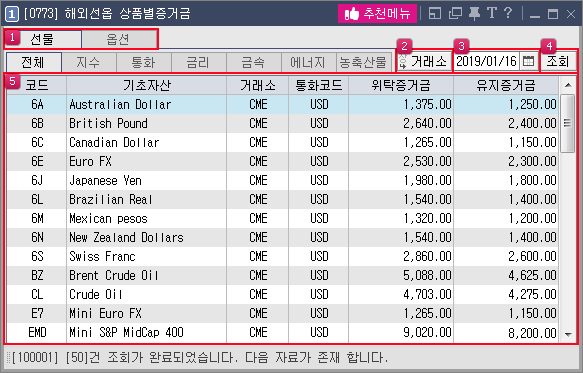Toggle the 거래소 exchange switch button

click(423, 61)
